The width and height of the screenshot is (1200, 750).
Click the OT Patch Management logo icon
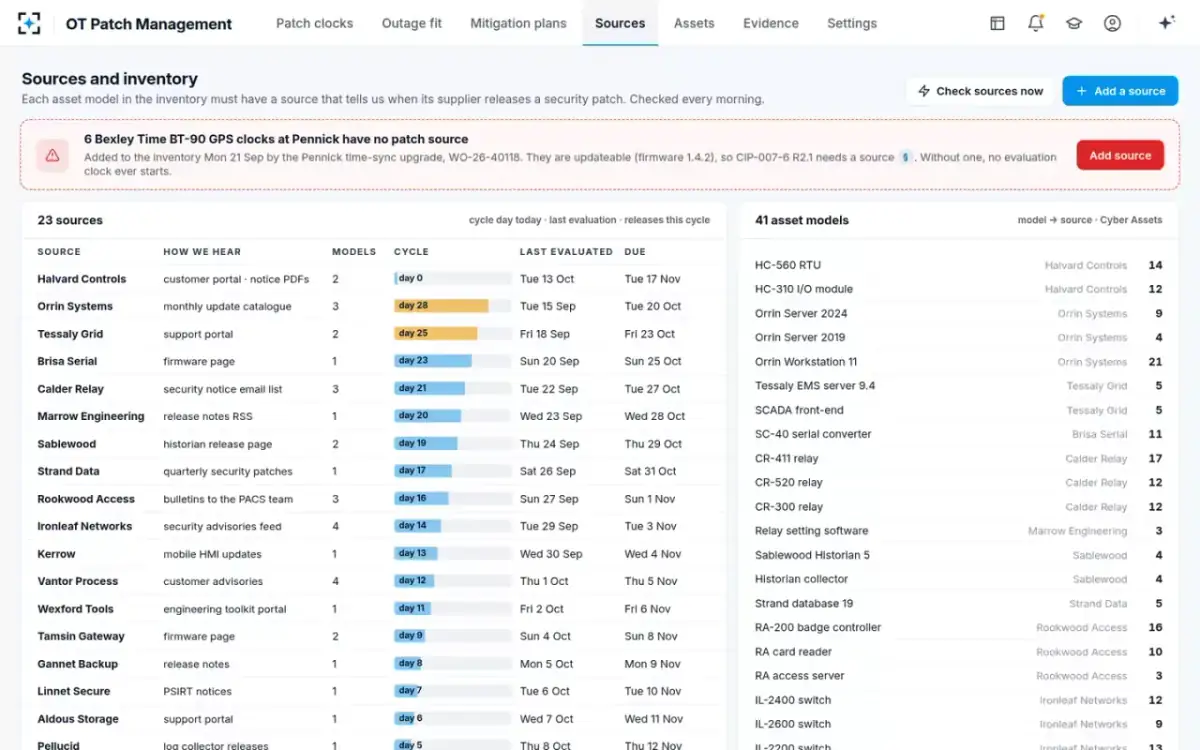(29, 23)
